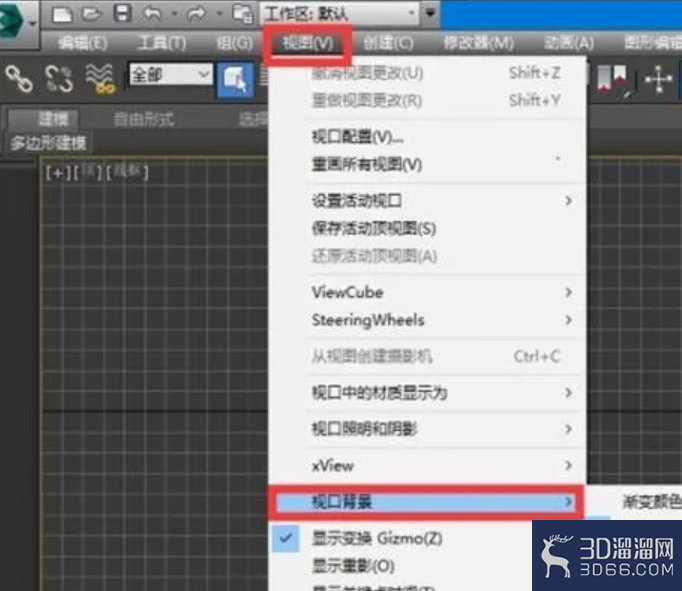Select the Unlink Selection broken chain icon
The image size is (682, 591).
click(x=59, y=79)
